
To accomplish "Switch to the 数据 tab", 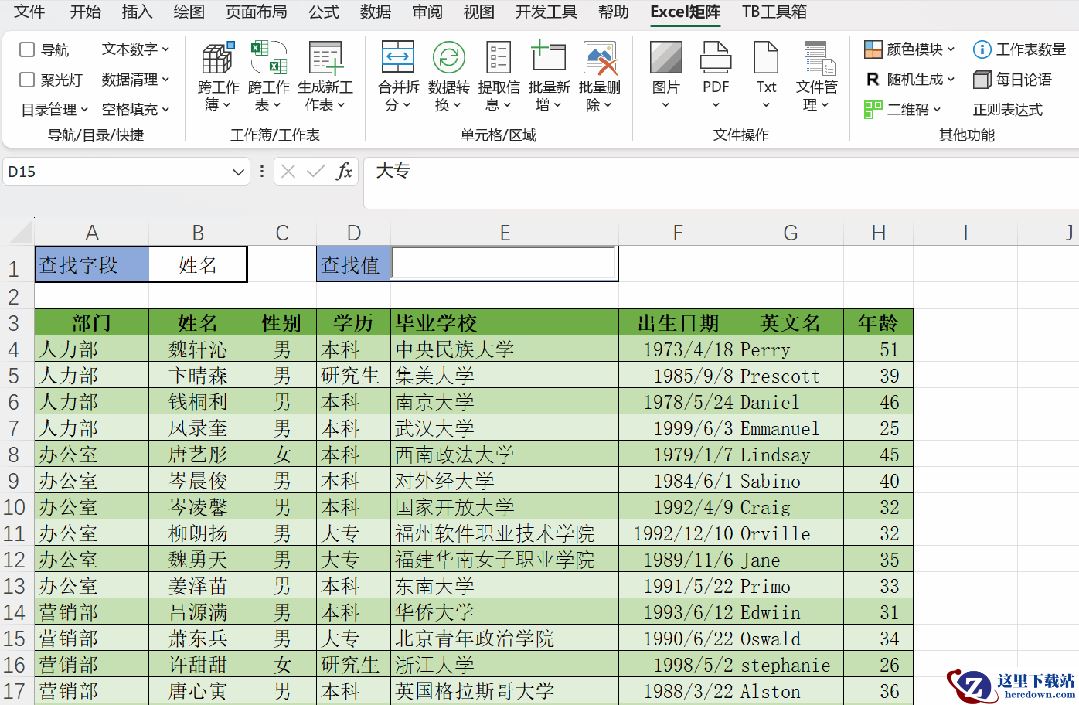I will [x=375, y=12].
